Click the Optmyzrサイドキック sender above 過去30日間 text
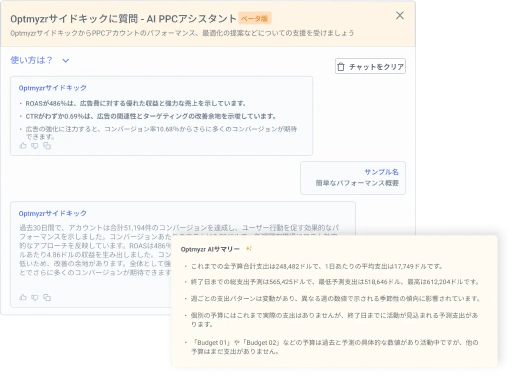512x388 pixels. pyautogui.click(x=52, y=213)
